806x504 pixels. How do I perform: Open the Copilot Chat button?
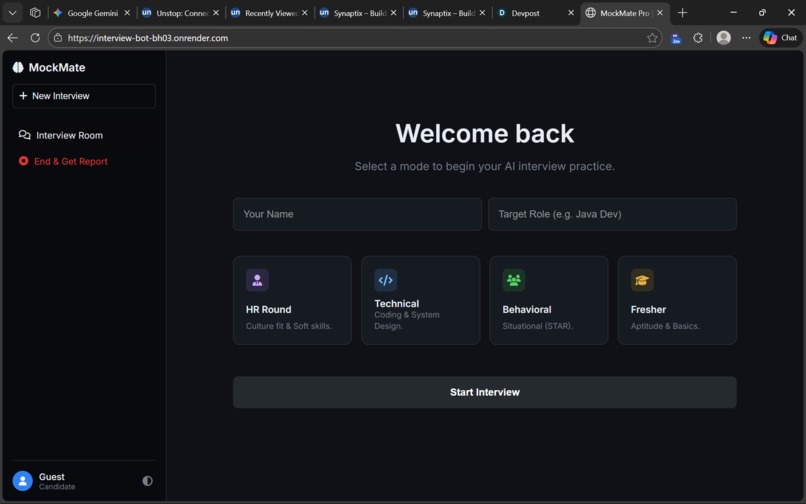point(780,38)
